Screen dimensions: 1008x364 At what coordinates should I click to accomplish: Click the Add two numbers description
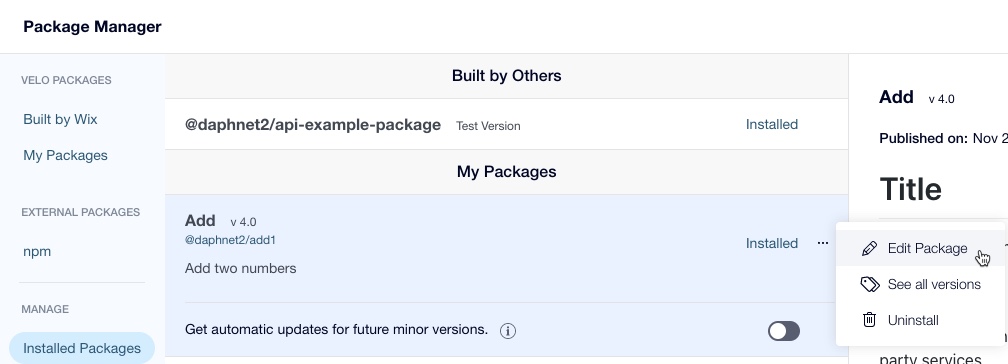[240, 268]
